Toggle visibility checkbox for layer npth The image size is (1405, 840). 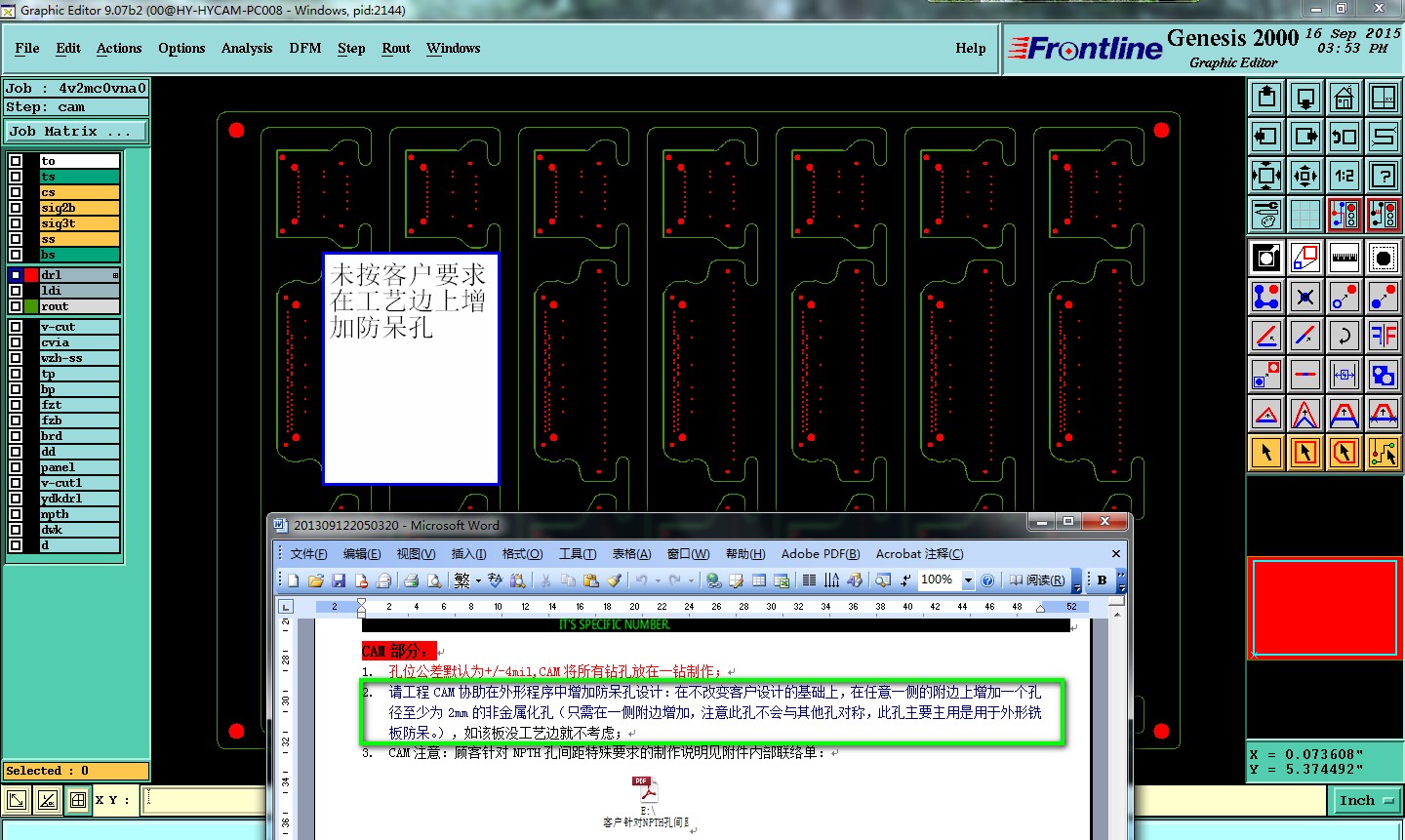(16, 514)
